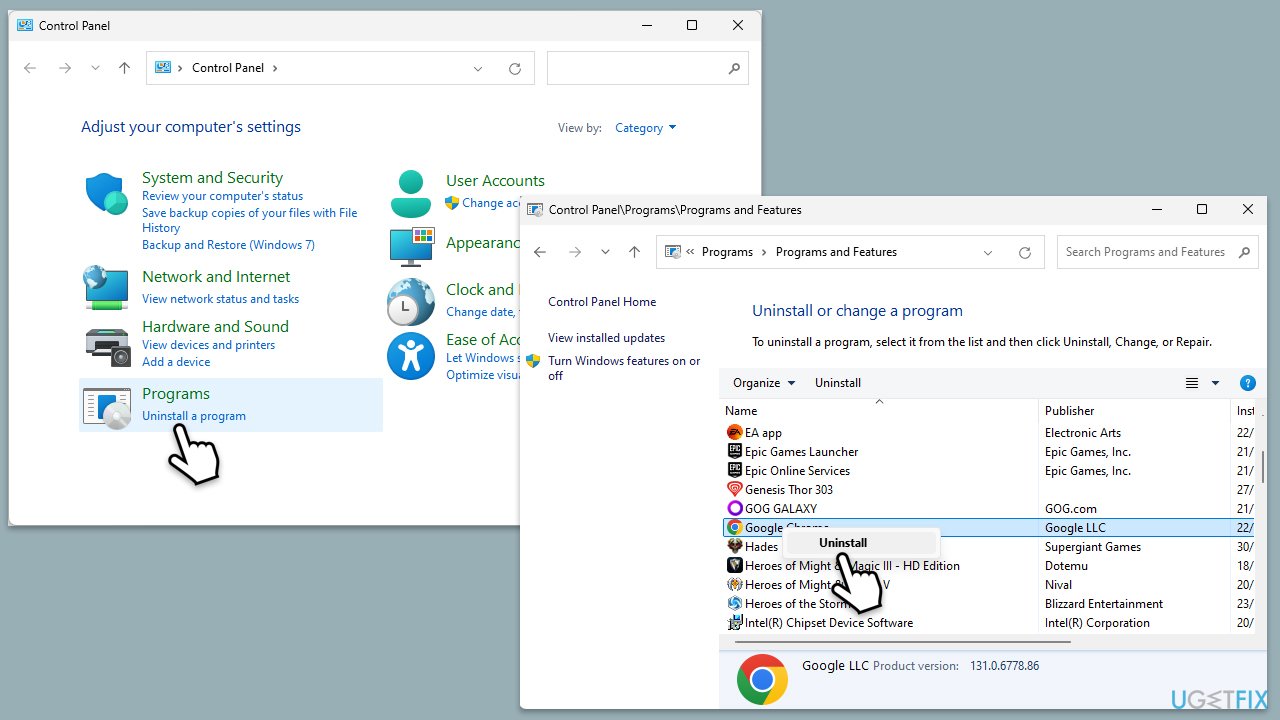
Task: Select Hades program row
Action: point(988,547)
